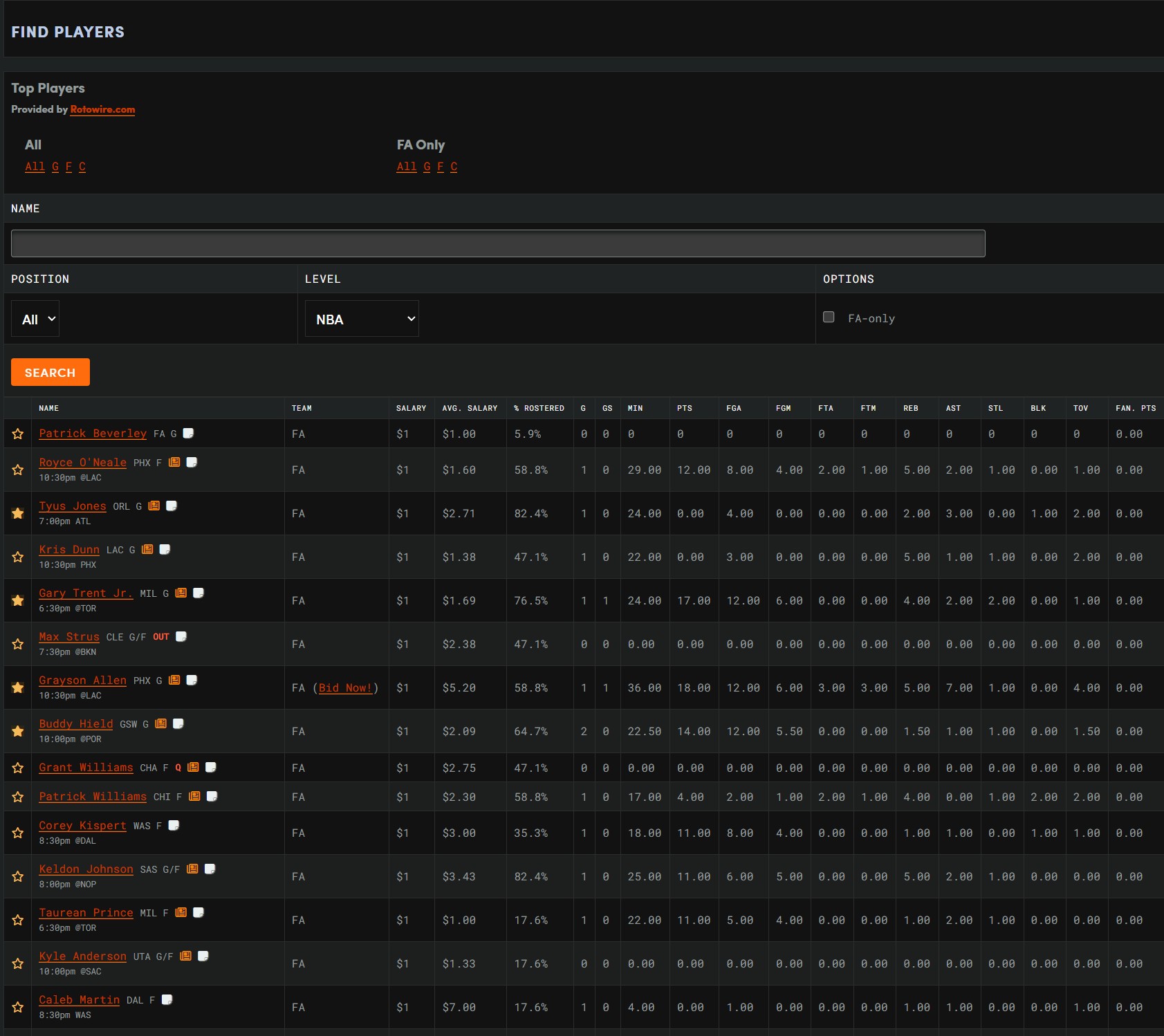Open the note icon for Max Strus
Image resolution: width=1164 pixels, height=1036 pixels.
click(181, 636)
